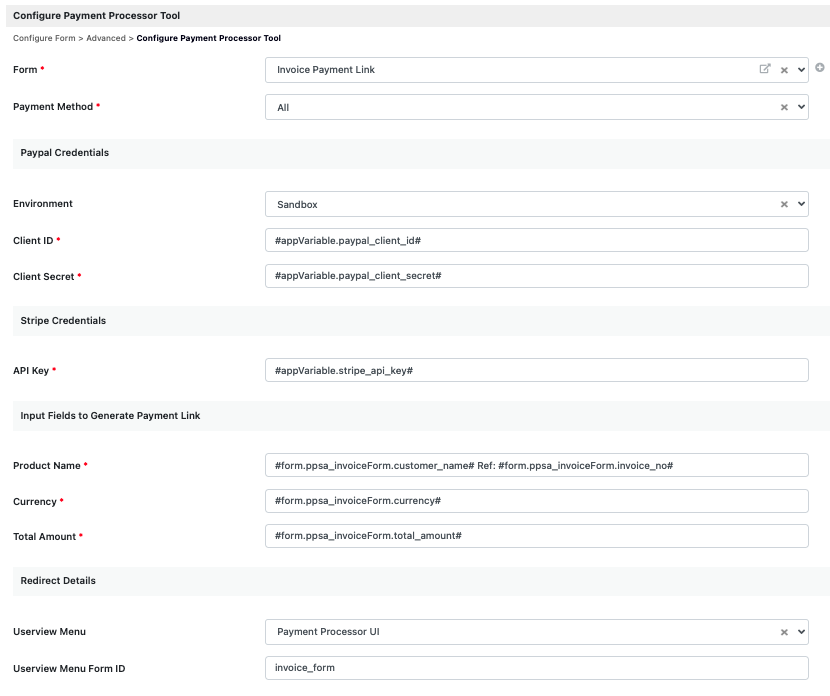Viewport: 830px width, 696px height.
Task: Clear the Invoice Payment Link form selection
Action: click(x=784, y=70)
